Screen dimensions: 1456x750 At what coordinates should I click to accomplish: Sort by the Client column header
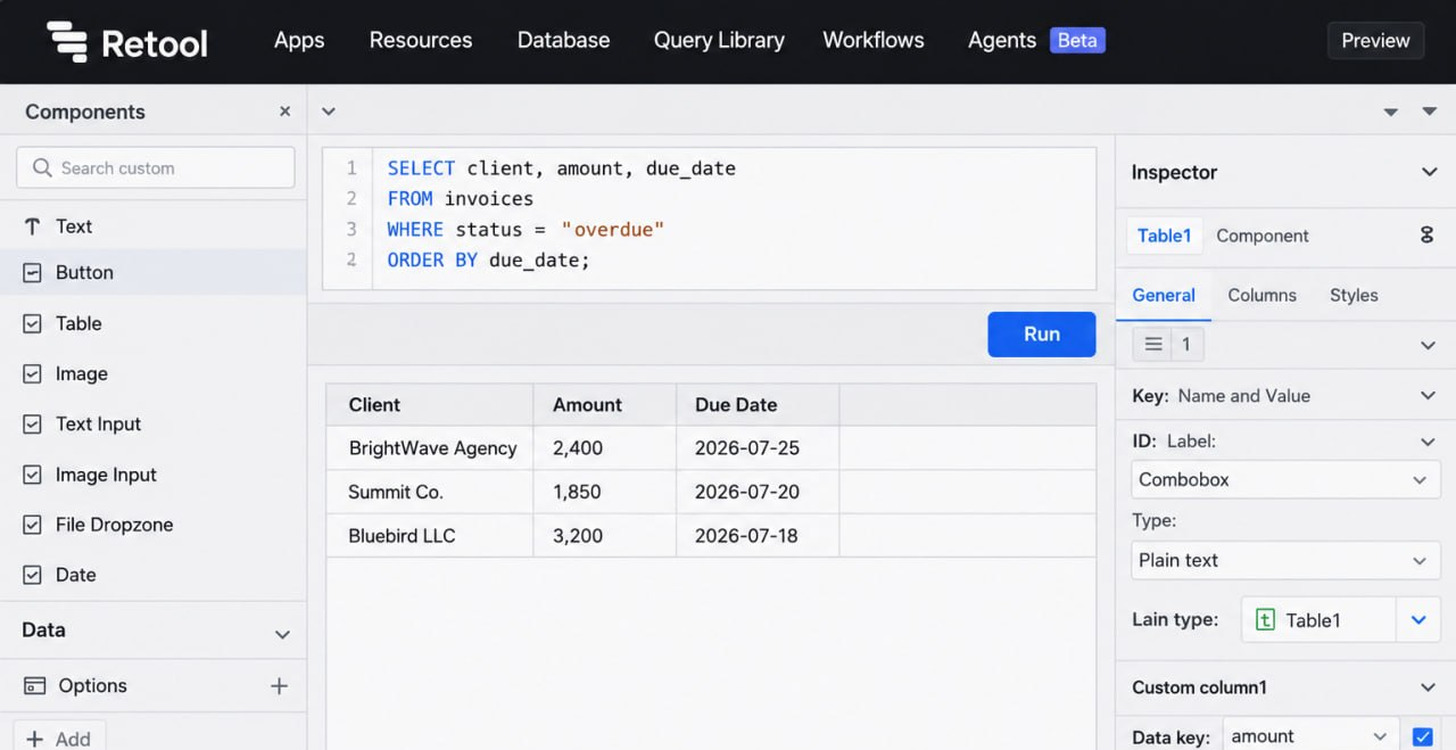429,405
